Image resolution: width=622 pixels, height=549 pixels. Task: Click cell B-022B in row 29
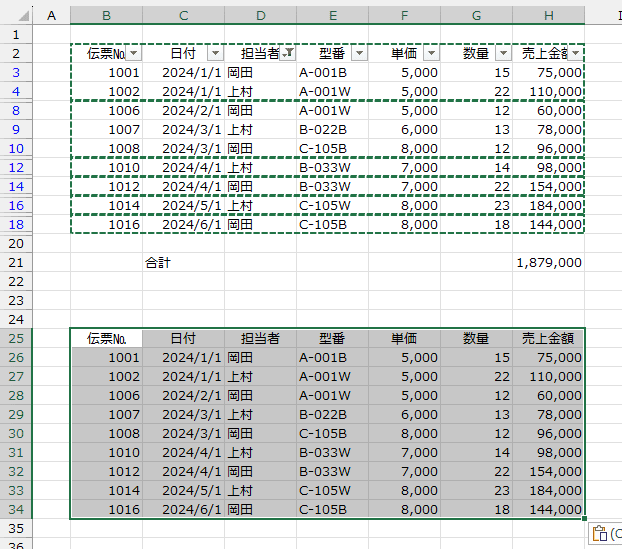pyautogui.click(x=332, y=414)
